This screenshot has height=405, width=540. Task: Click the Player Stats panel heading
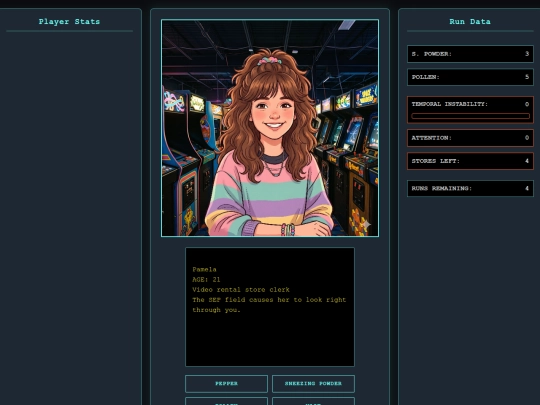pos(69,22)
